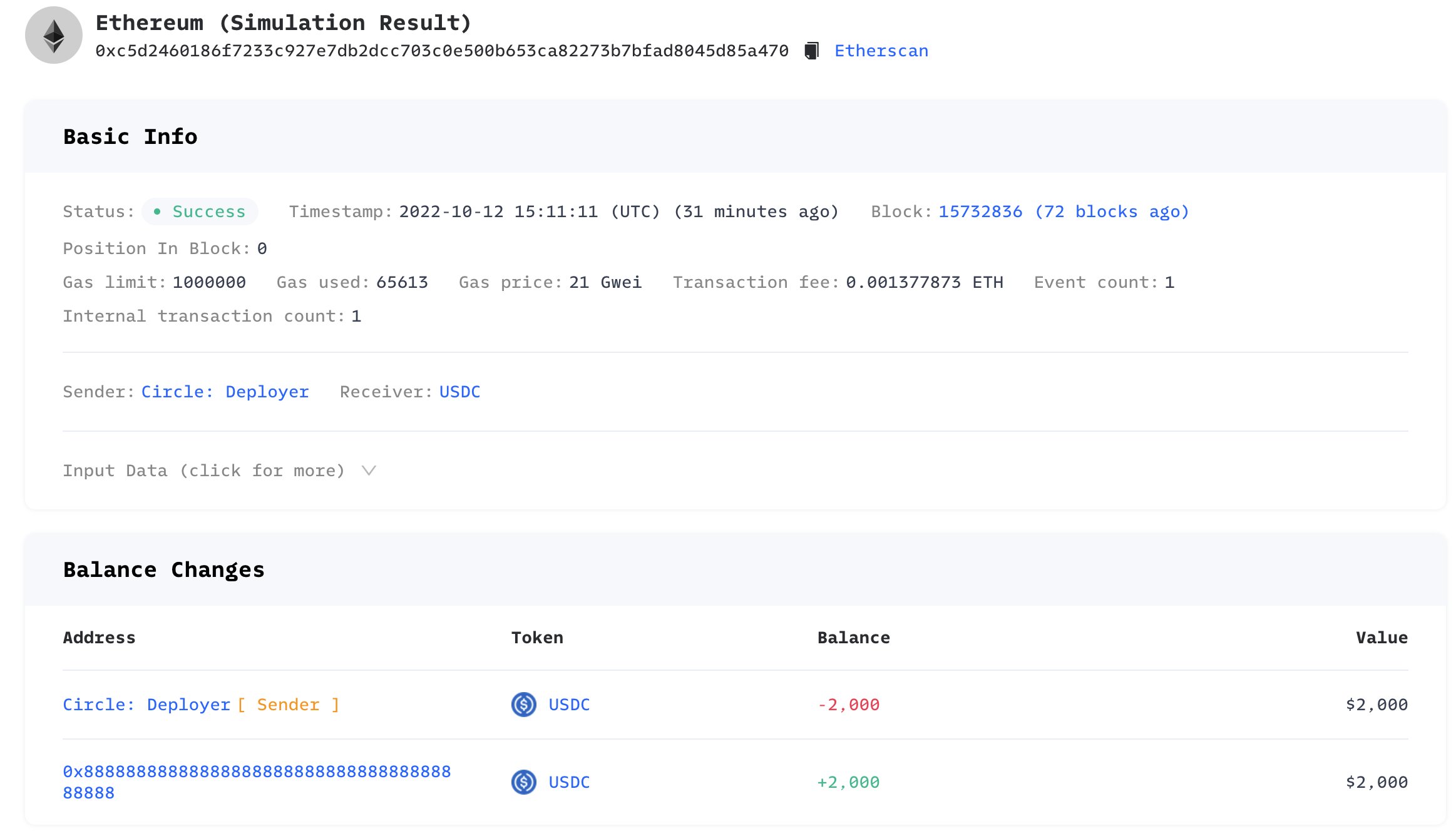Click the USDC token icon in Circle: Deployer row

coord(523,705)
